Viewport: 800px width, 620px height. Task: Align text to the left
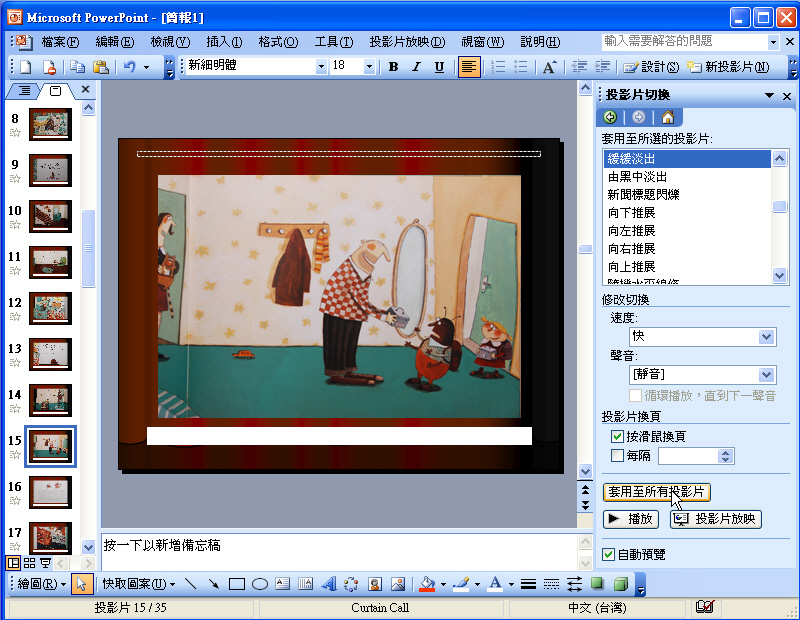pos(469,67)
